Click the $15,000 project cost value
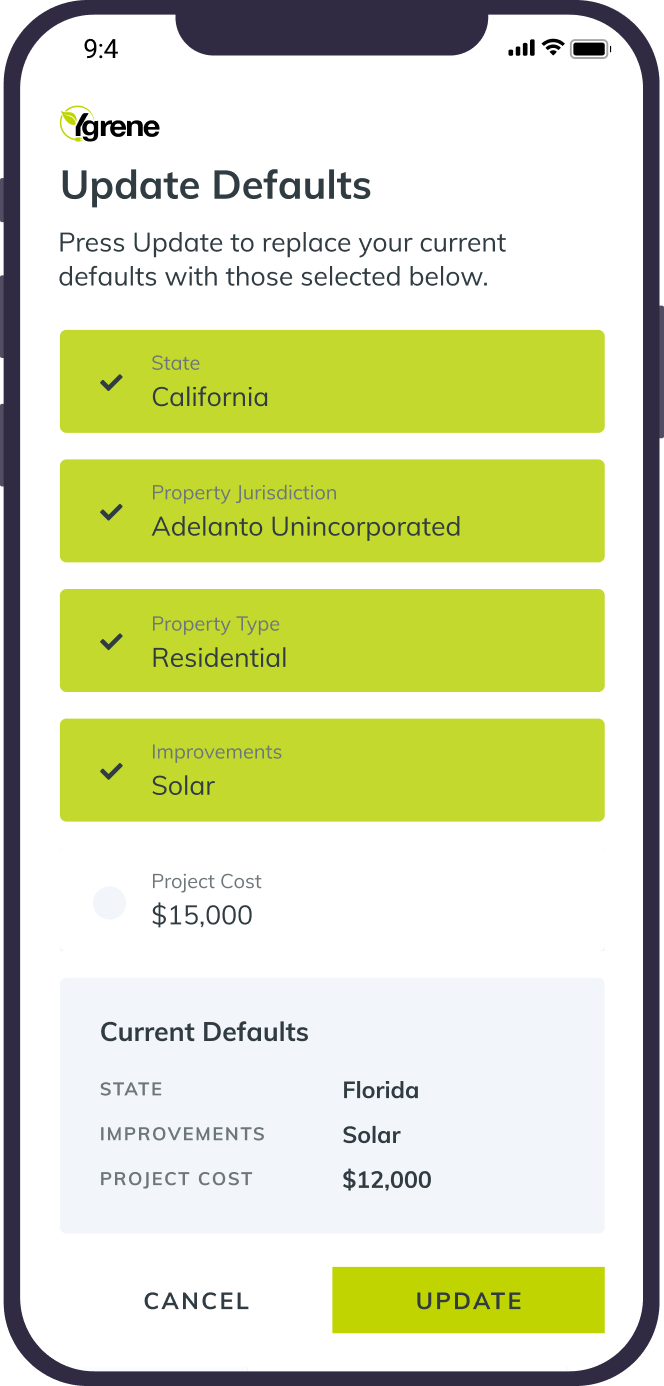This screenshot has width=664, height=1386. (x=202, y=915)
